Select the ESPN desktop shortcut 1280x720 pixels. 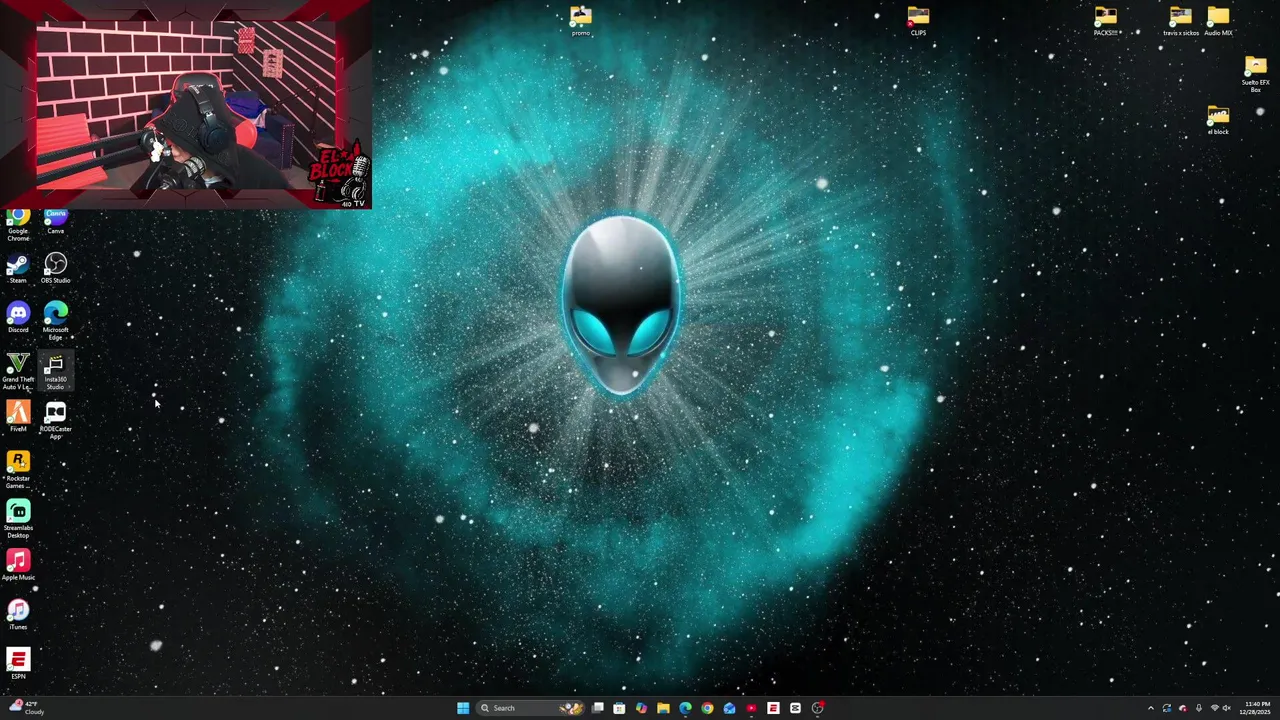tap(18, 664)
